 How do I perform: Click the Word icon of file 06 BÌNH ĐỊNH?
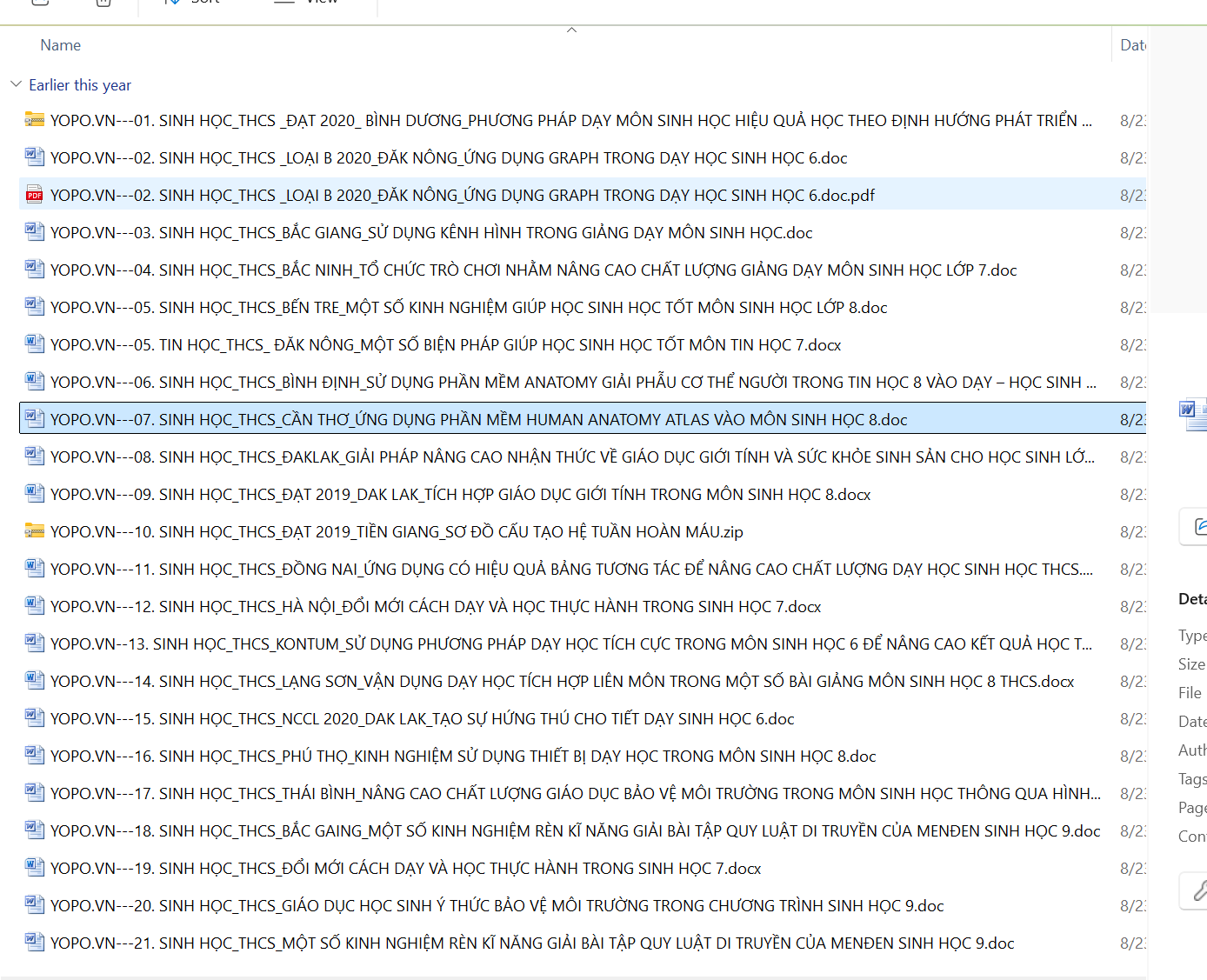tap(35, 382)
